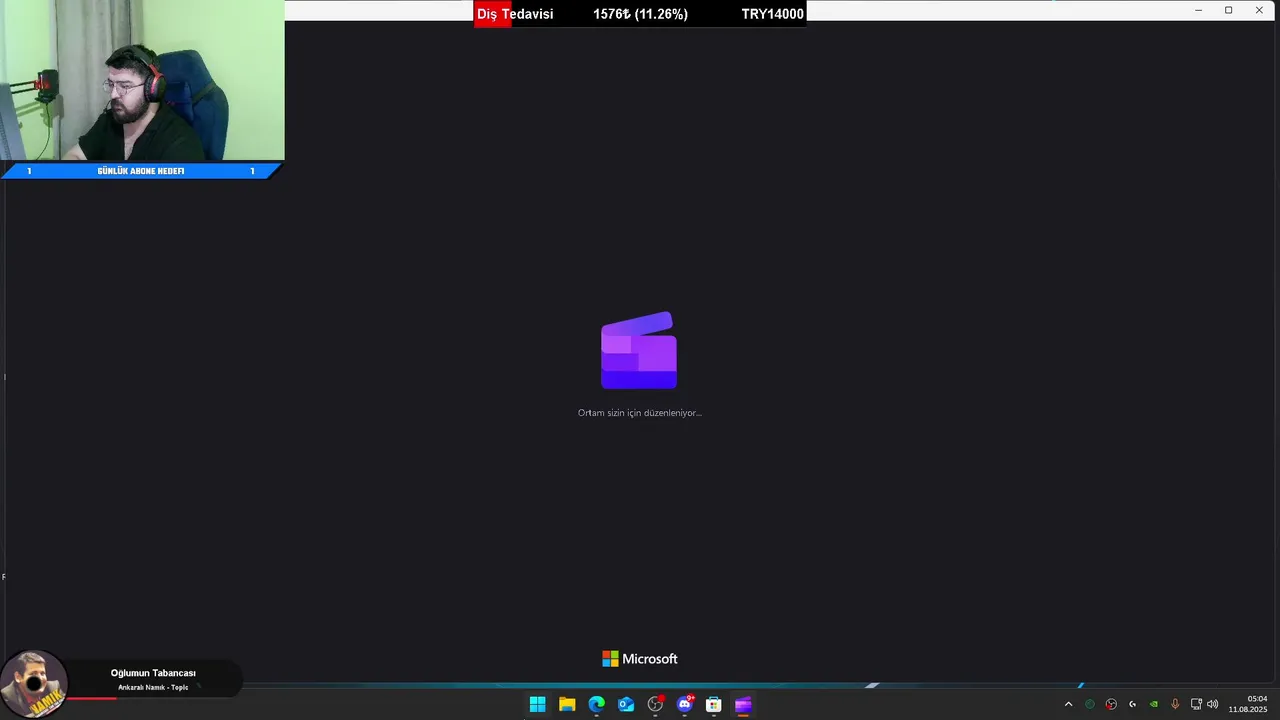This screenshot has height=720, width=1280.
Task: Minimize the Clipchamp window
Action: point(1198,10)
